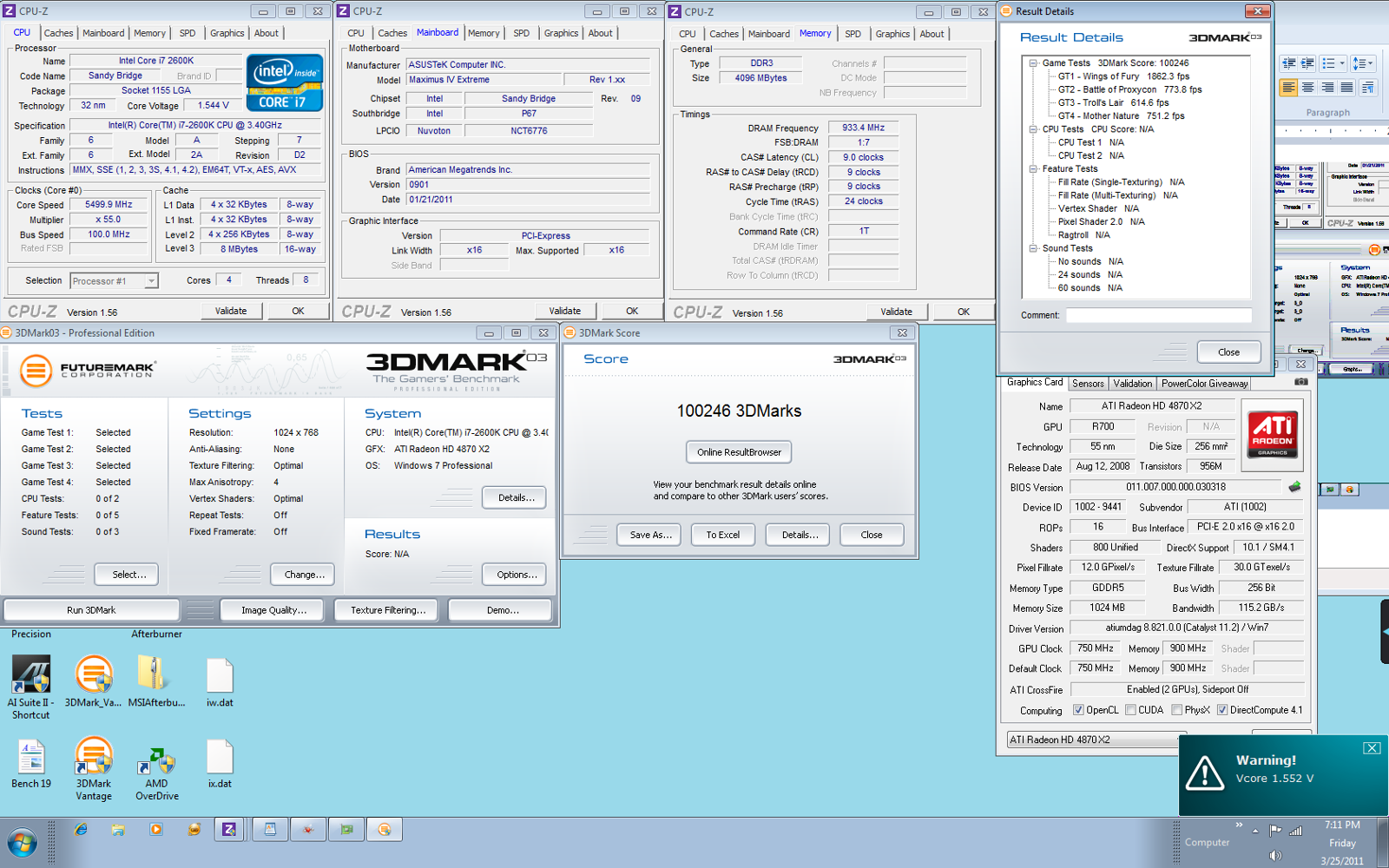The image size is (1389, 868).
Task: Open PowerColor Giveaway tab in GPU-Z
Action: [x=1204, y=384]
